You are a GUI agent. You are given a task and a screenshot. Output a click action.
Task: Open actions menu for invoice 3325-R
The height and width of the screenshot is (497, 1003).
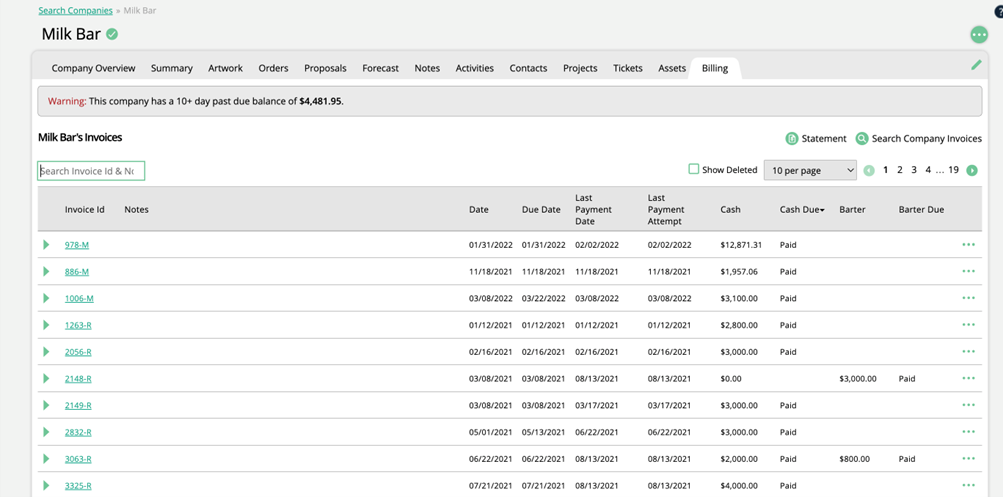pos(968,485)
